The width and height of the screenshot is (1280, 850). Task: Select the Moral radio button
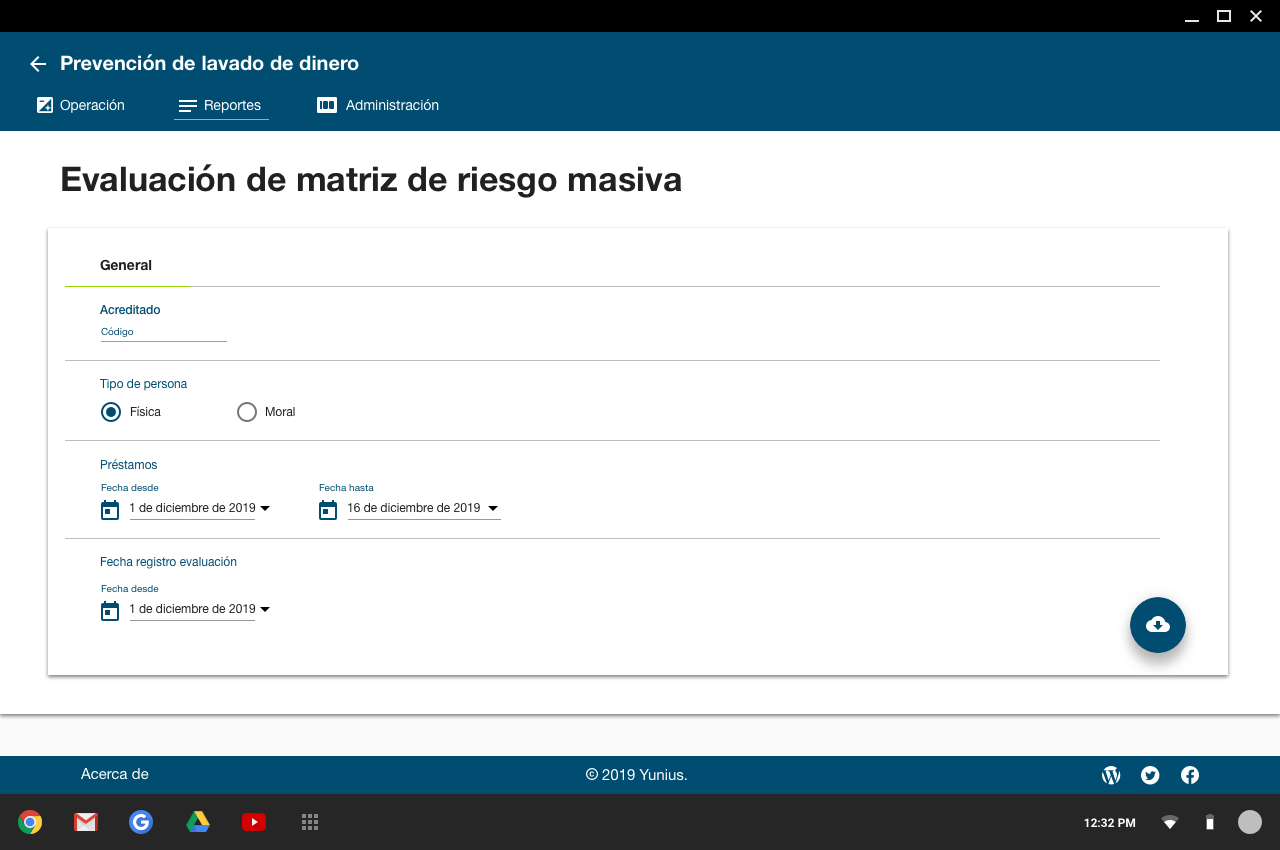tap(247, 412)
